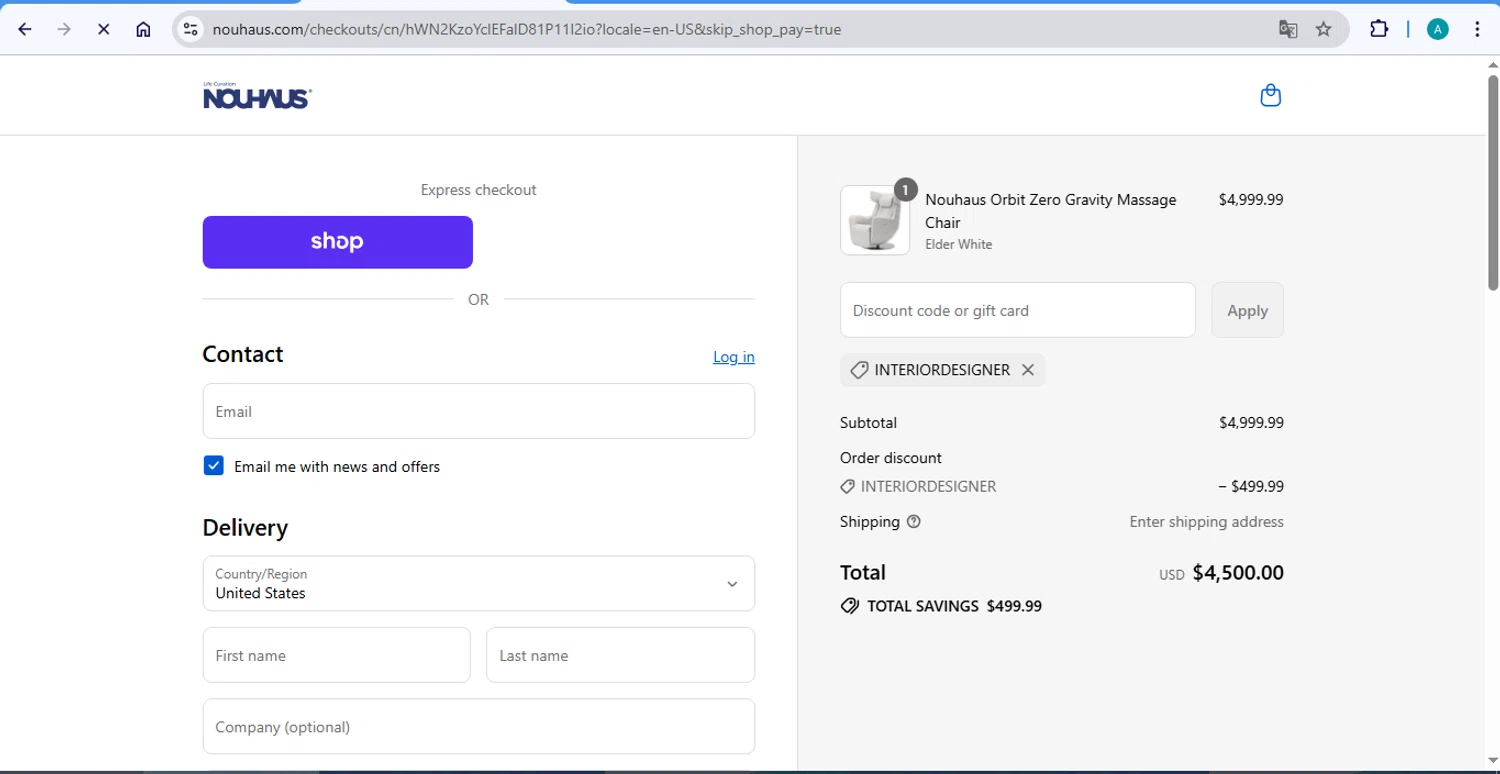Image resolution: width=1500 pixels, height=774 pixels.
Task: Open the Chrome profile avatar
Action: pos(1438,29)
